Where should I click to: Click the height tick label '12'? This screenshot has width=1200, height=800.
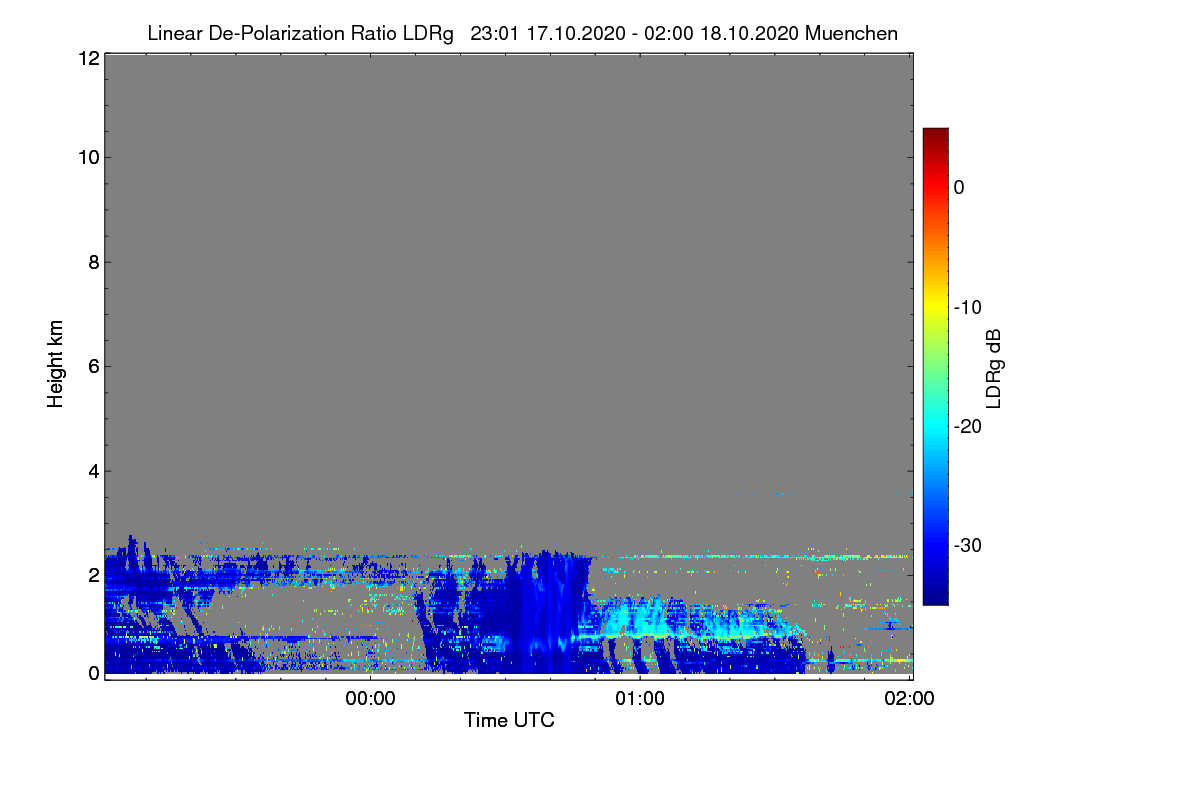87,59
